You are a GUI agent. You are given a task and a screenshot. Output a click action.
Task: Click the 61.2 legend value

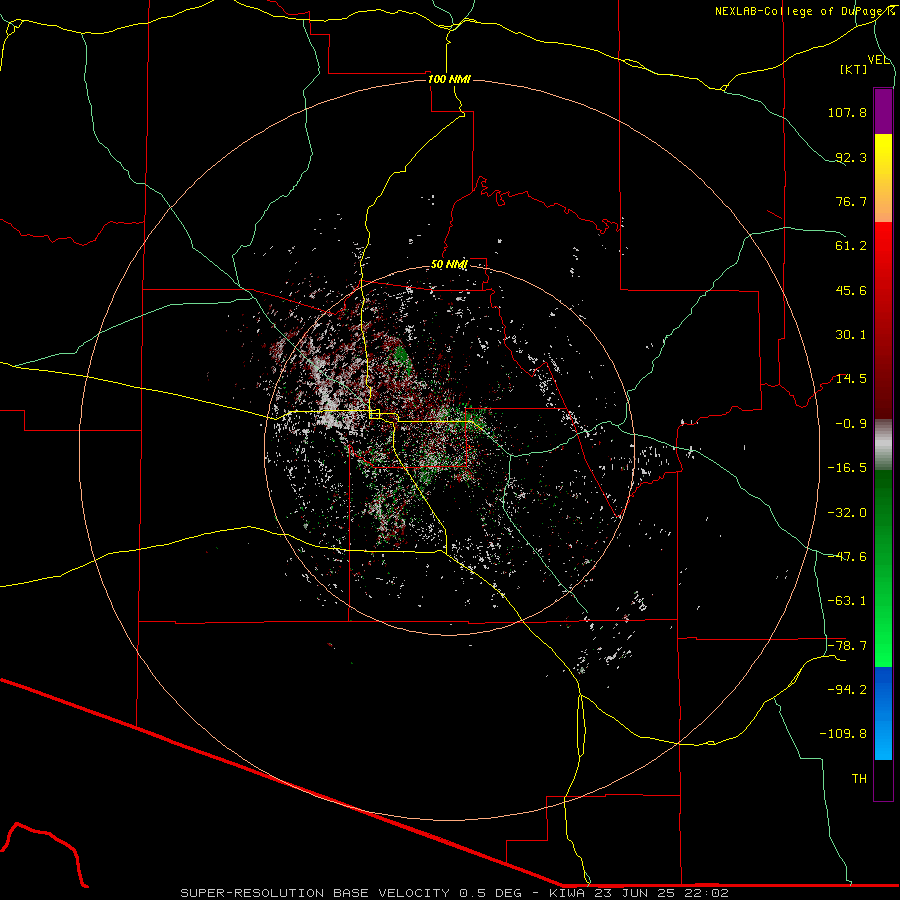851,246
